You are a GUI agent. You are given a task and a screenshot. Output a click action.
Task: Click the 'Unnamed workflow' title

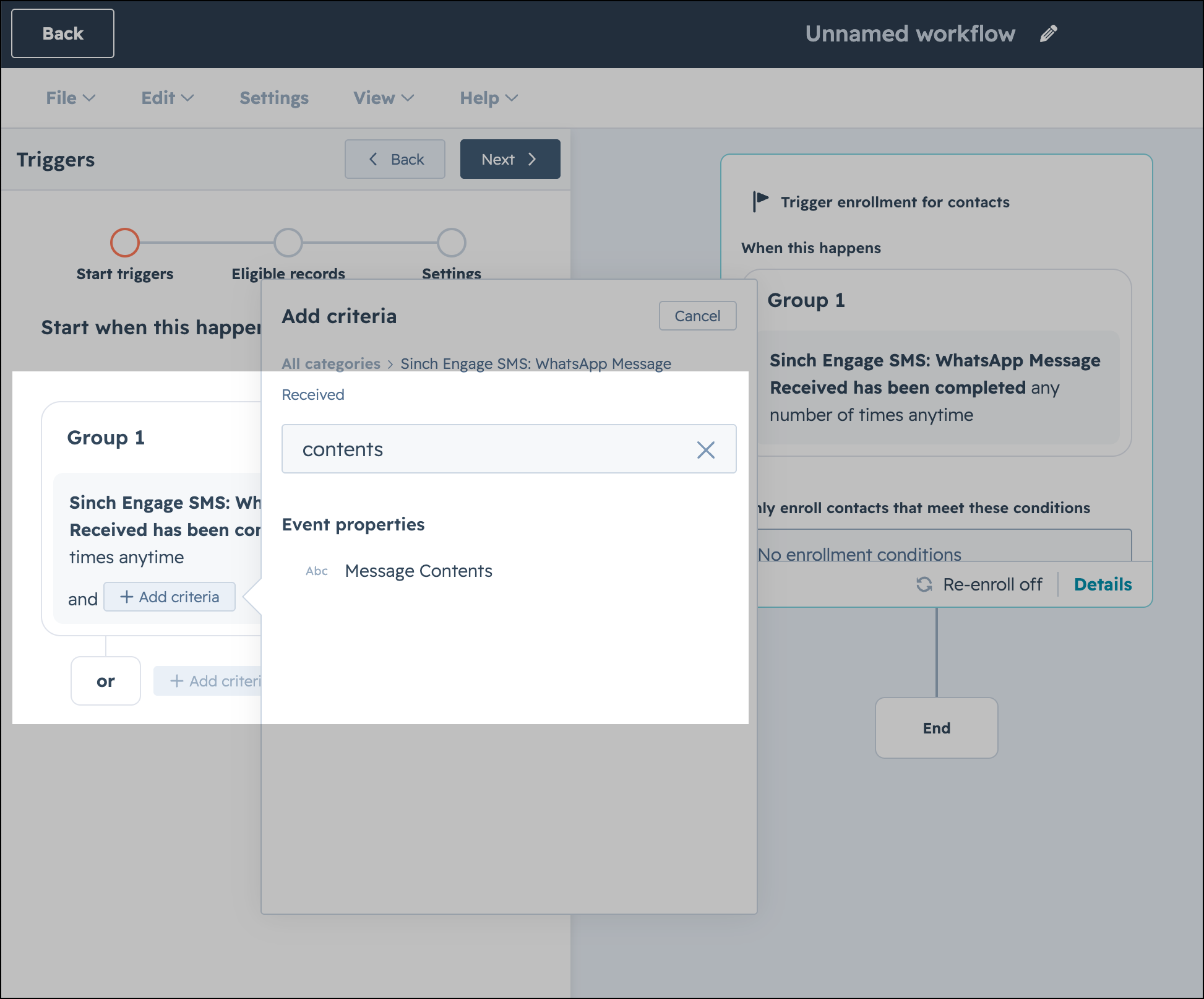pos(910,33)
